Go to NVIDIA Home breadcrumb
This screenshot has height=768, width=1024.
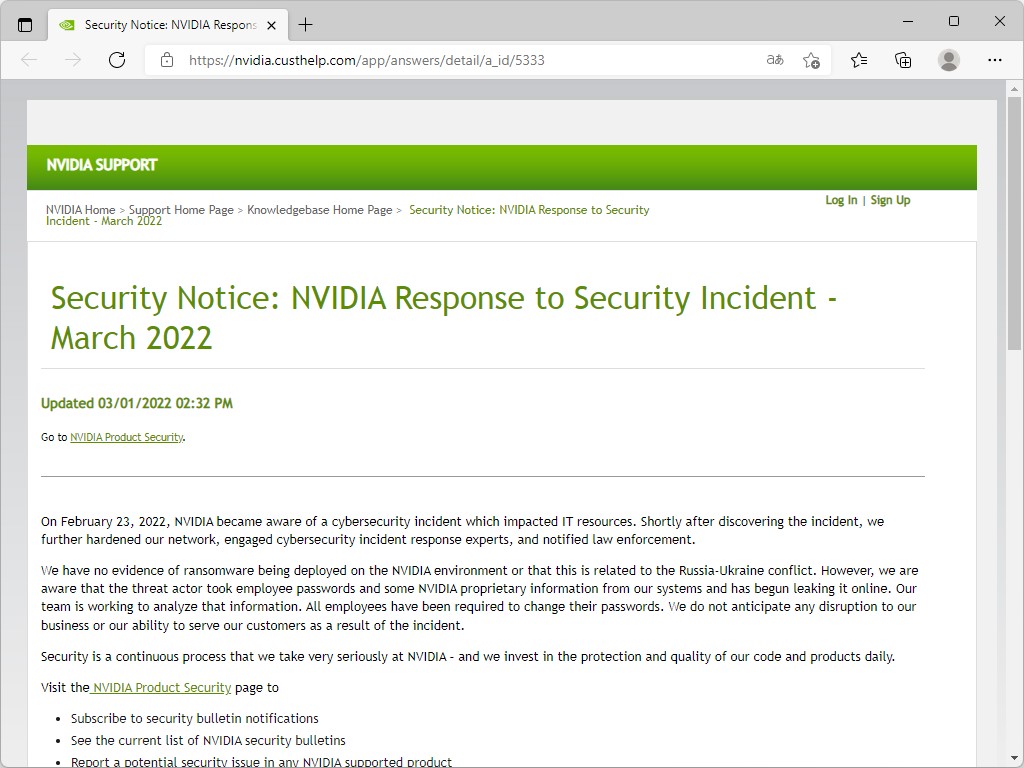[x=80, y=210]
